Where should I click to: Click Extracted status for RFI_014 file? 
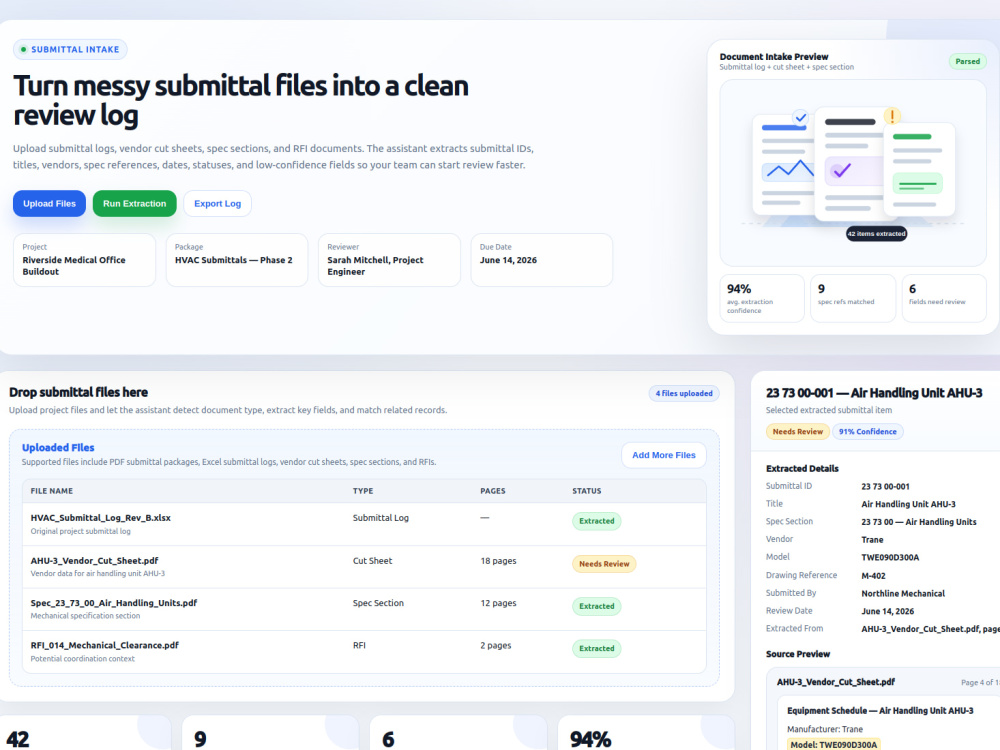click(x=596, y=649)
